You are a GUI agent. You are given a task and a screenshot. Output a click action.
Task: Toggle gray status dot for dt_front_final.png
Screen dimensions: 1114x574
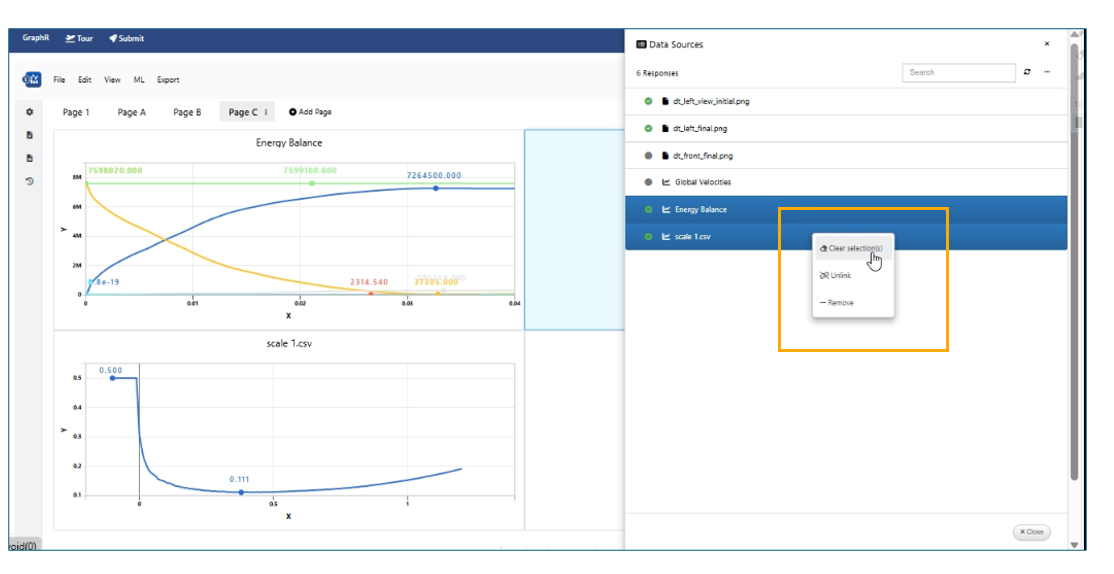[648, 155]
